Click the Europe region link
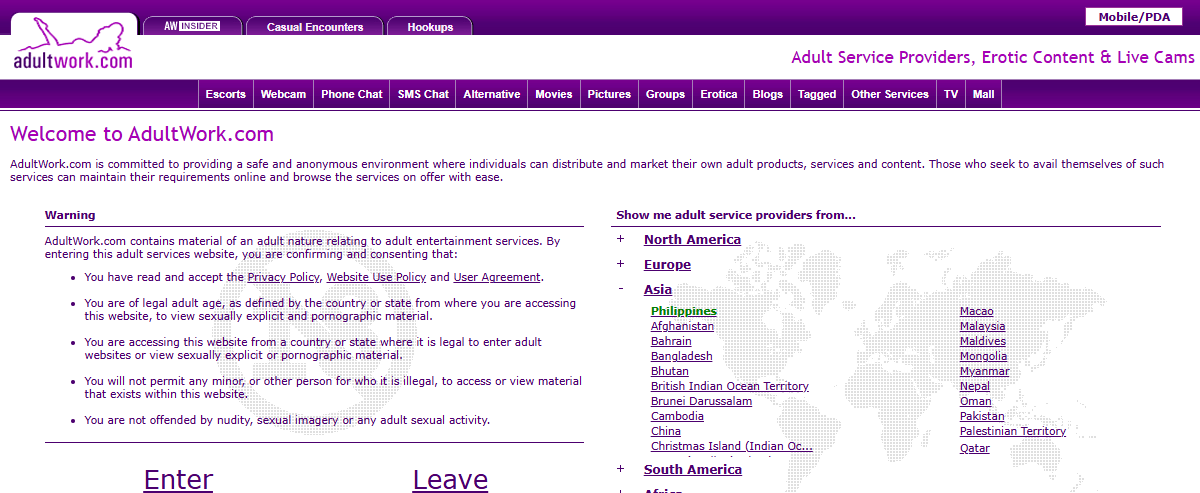Screen dimensions: 1200x493 (x=667, y=265)
